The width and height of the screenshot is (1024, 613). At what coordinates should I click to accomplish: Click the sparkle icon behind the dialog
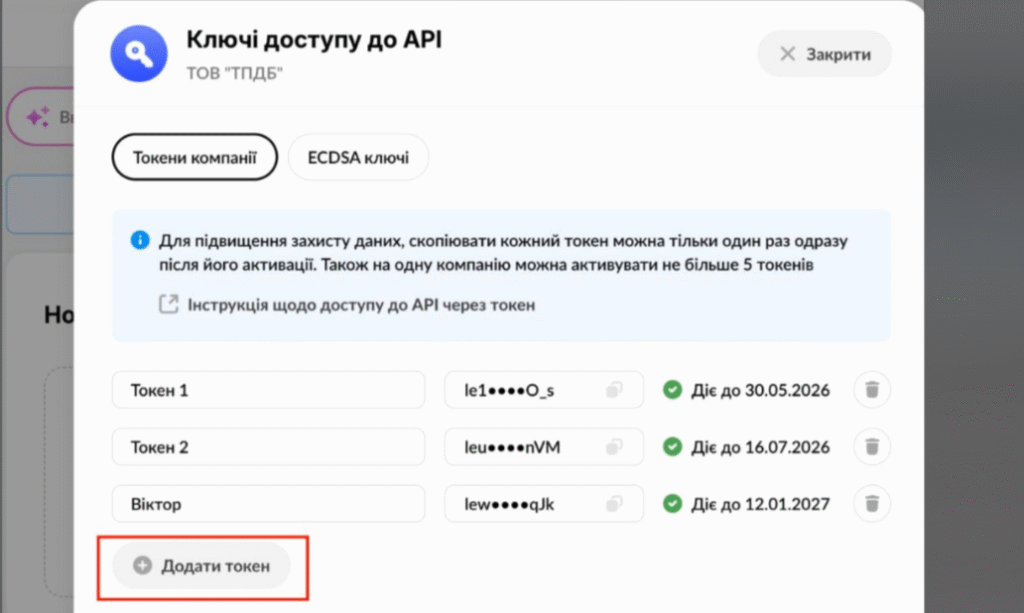38,118
